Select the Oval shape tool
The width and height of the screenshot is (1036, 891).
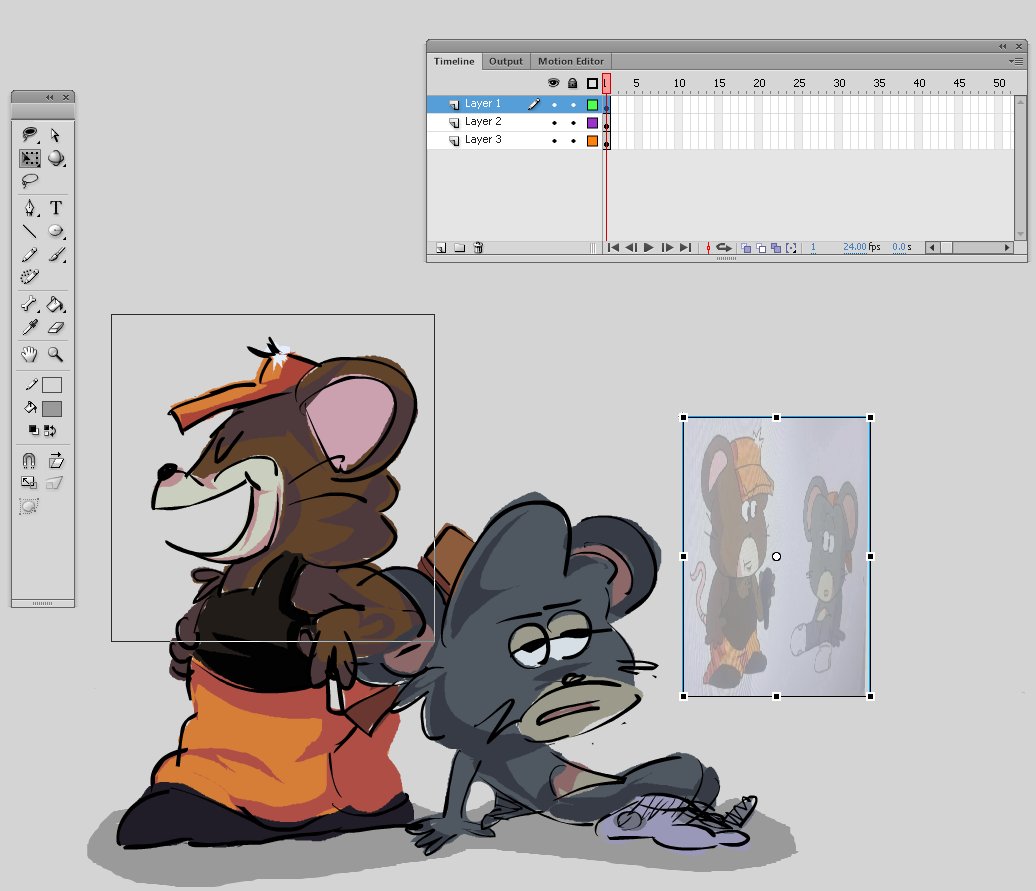(56, 231)
